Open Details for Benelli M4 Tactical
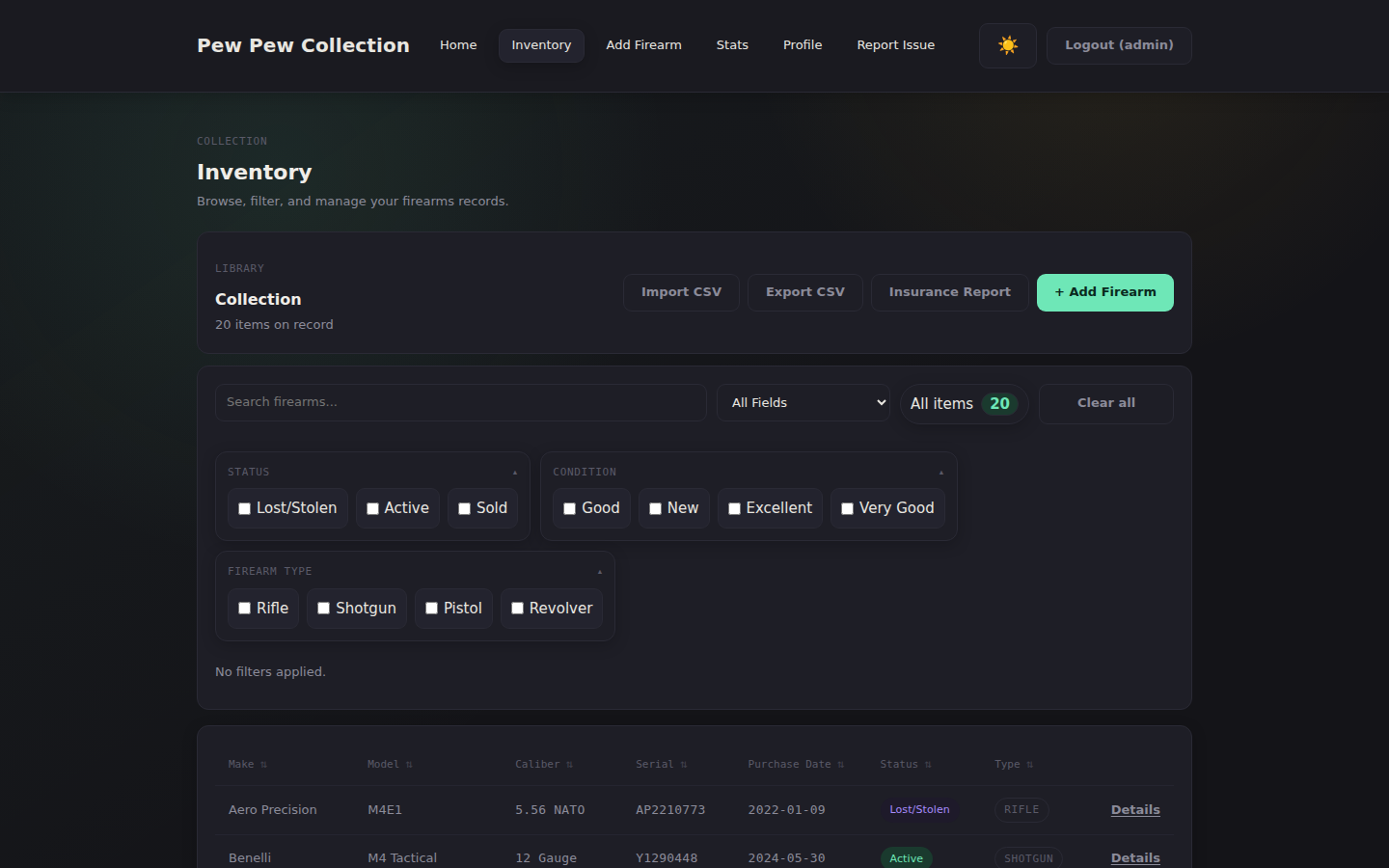 (1135, 858)
